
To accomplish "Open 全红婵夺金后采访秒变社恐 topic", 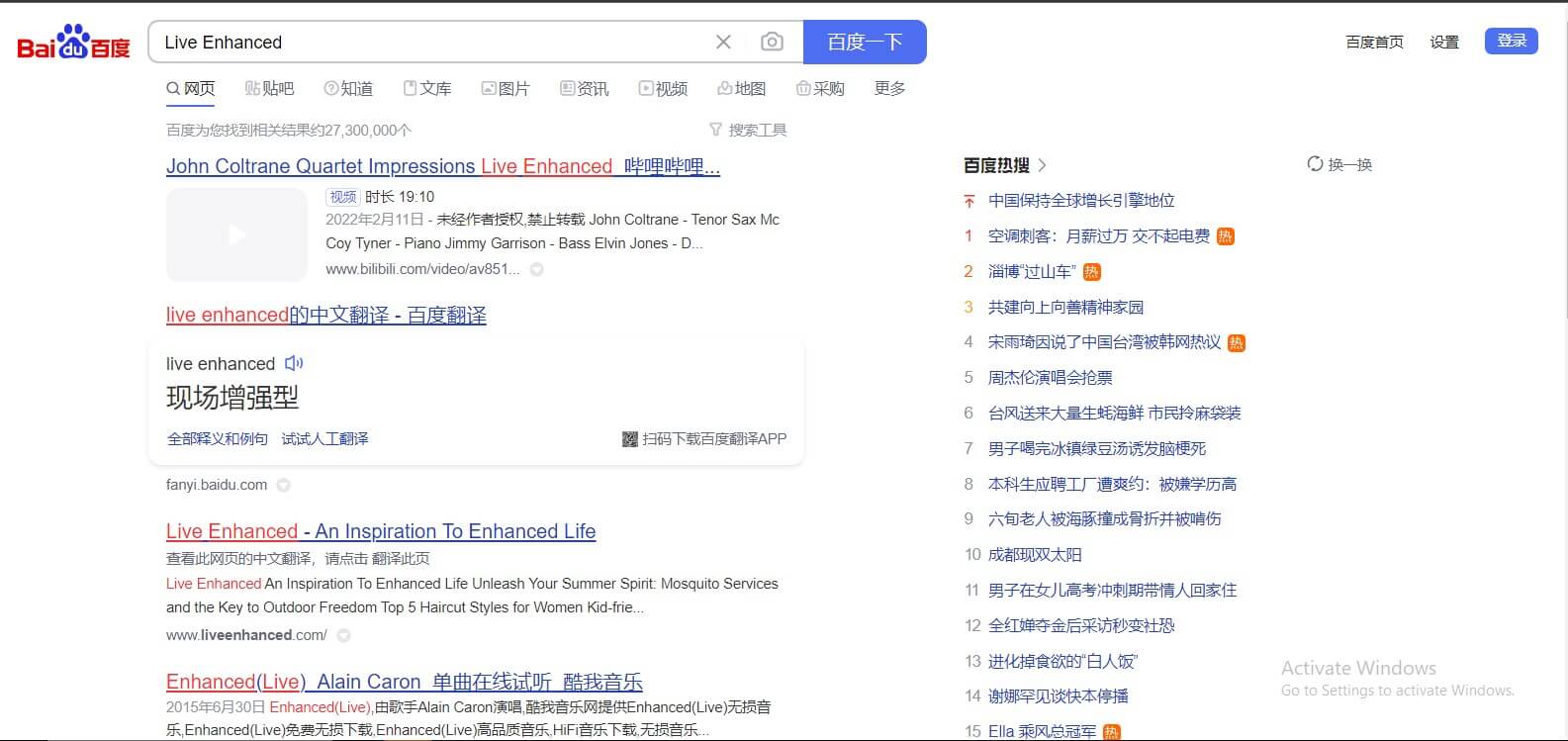I will tap(1081, 625).
